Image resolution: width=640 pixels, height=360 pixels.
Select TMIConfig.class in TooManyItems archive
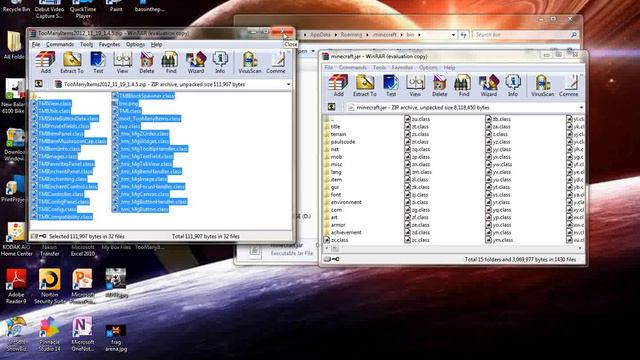[x=54, y=209]
